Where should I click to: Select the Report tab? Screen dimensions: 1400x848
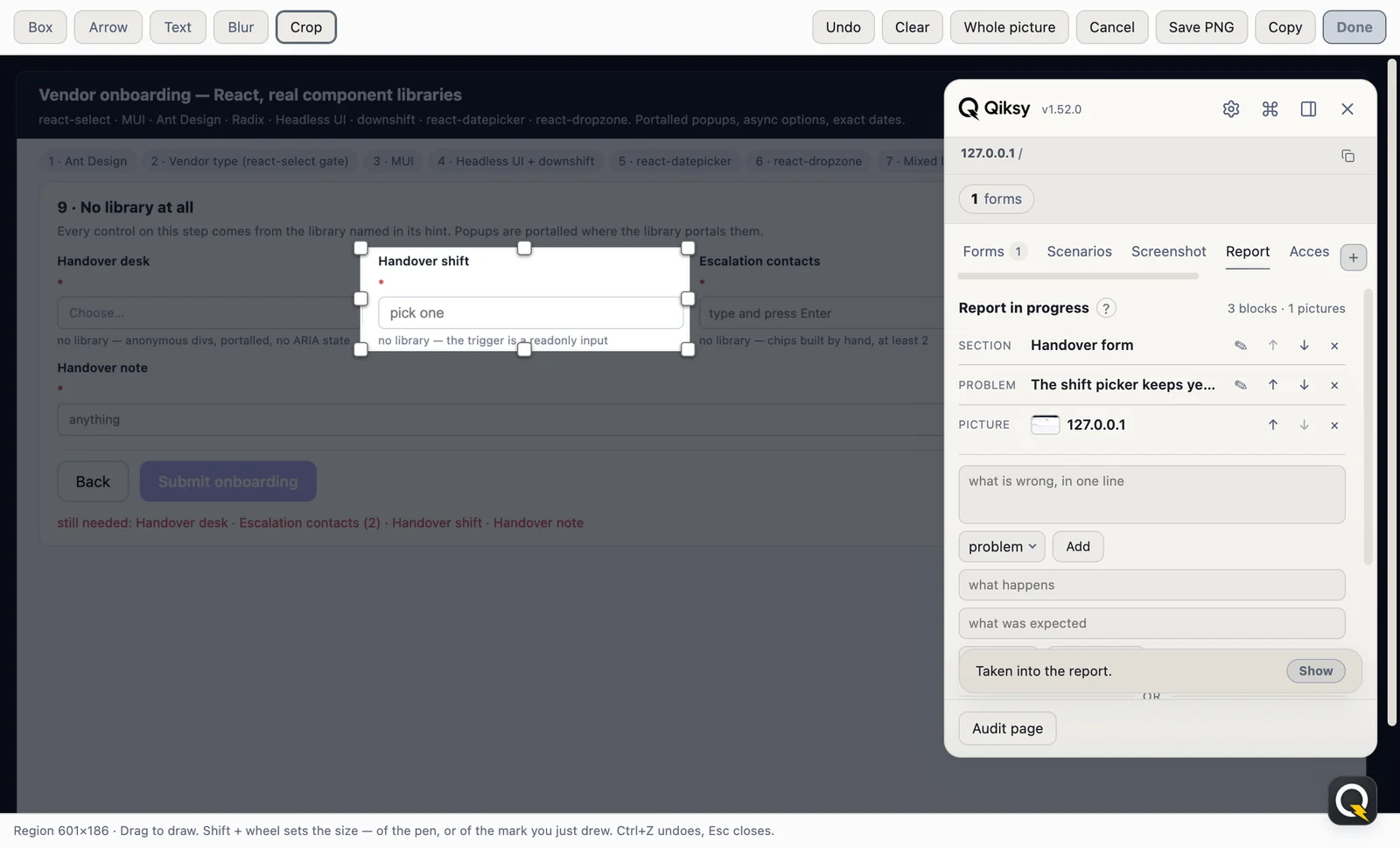point(1247,252)
